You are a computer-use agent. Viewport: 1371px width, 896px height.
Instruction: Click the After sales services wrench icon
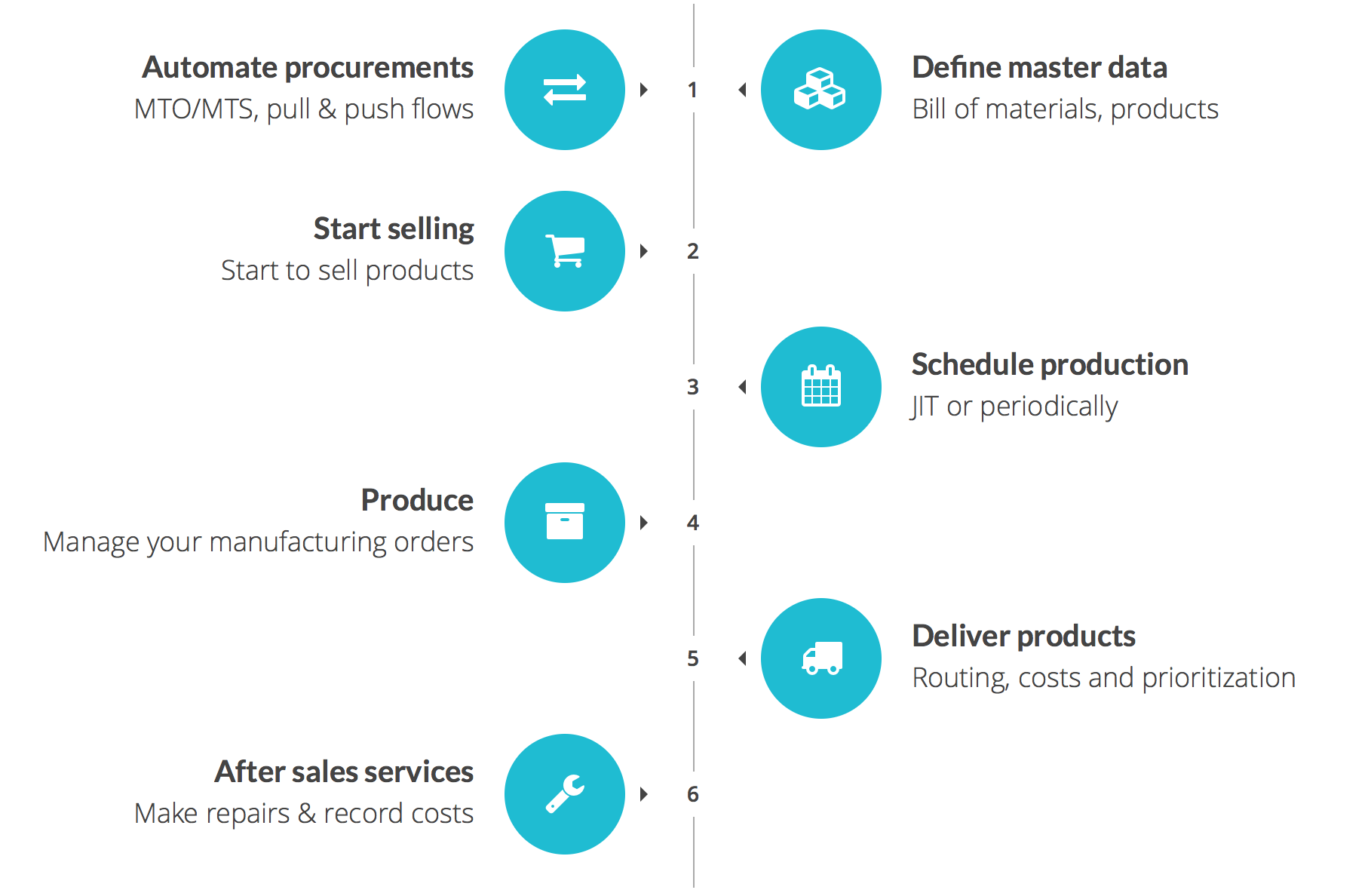point(565,794)
